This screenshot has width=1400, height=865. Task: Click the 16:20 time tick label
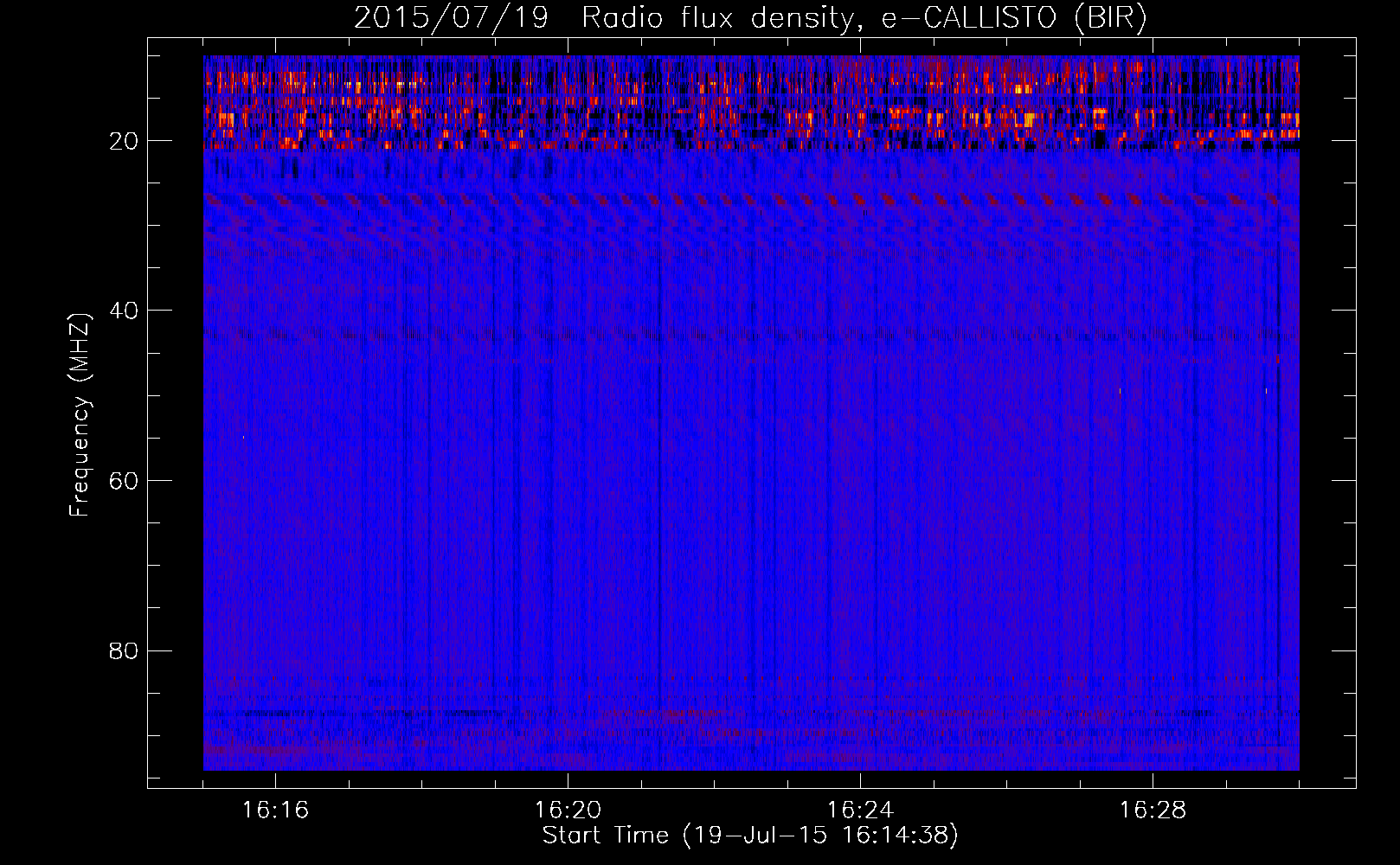[x=568, y=811]
